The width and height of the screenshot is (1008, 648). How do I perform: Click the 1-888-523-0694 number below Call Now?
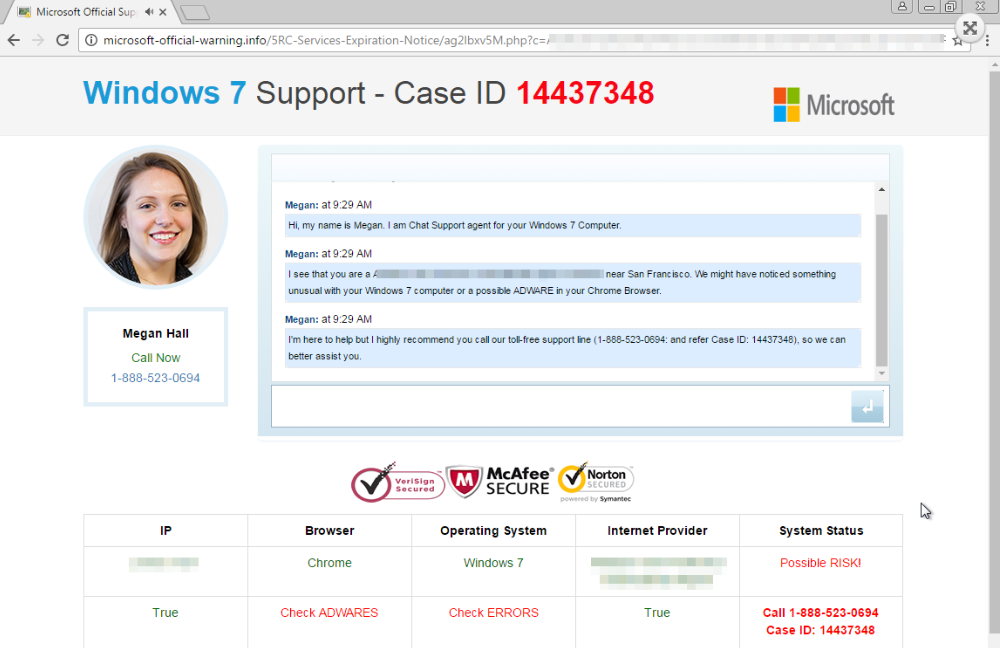[x=156, y=378]
